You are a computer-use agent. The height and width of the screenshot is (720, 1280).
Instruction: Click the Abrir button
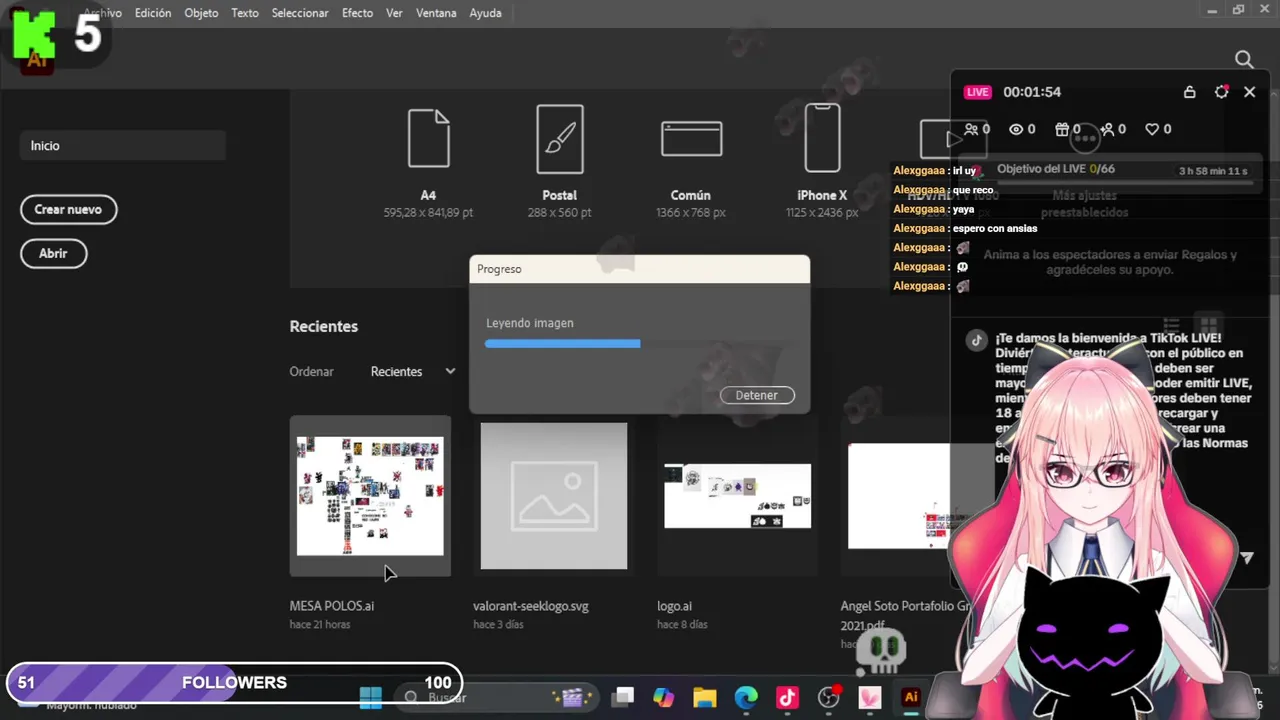(x=53, y=253)
